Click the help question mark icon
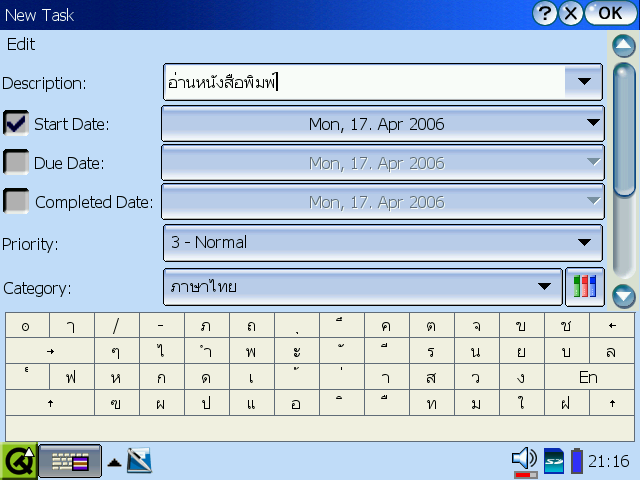 click(x=545, y=13)
